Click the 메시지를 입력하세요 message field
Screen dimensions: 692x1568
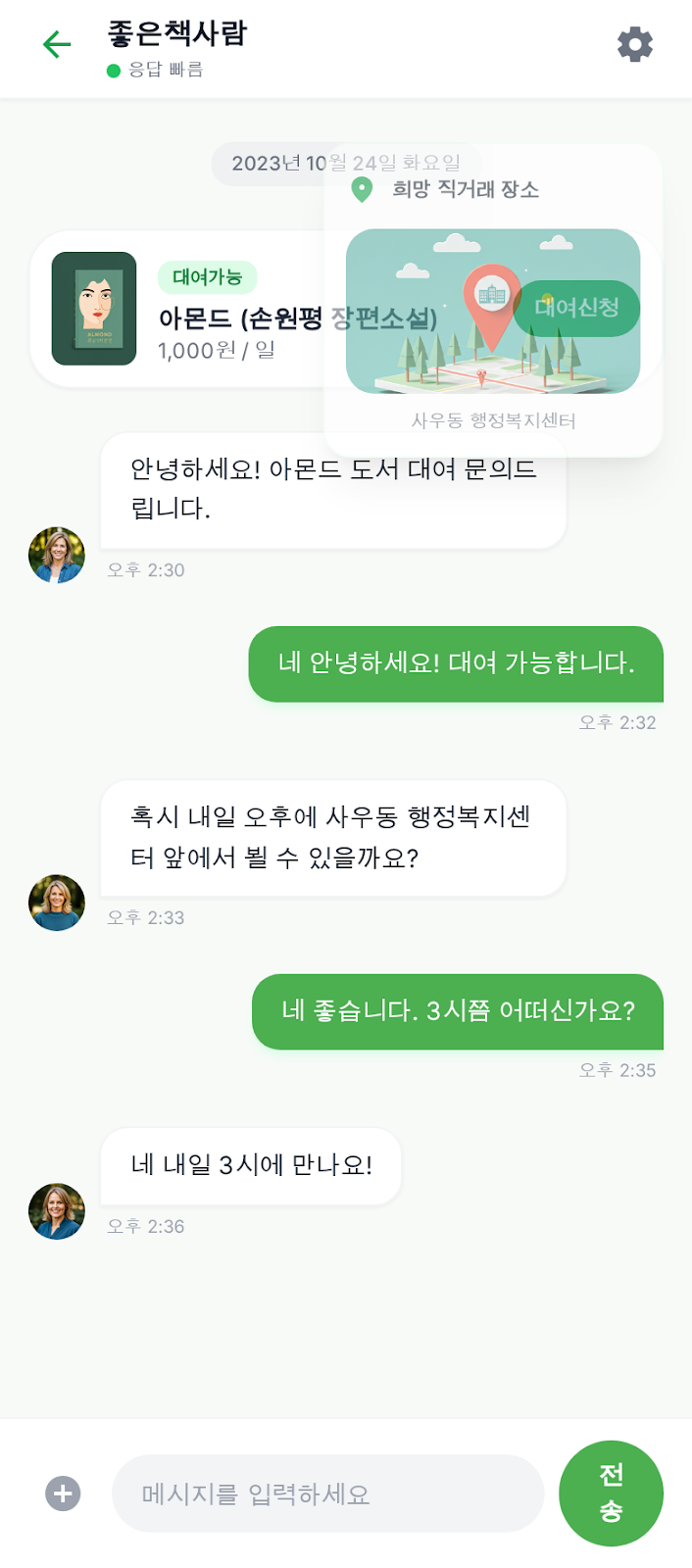[326, 1494]
